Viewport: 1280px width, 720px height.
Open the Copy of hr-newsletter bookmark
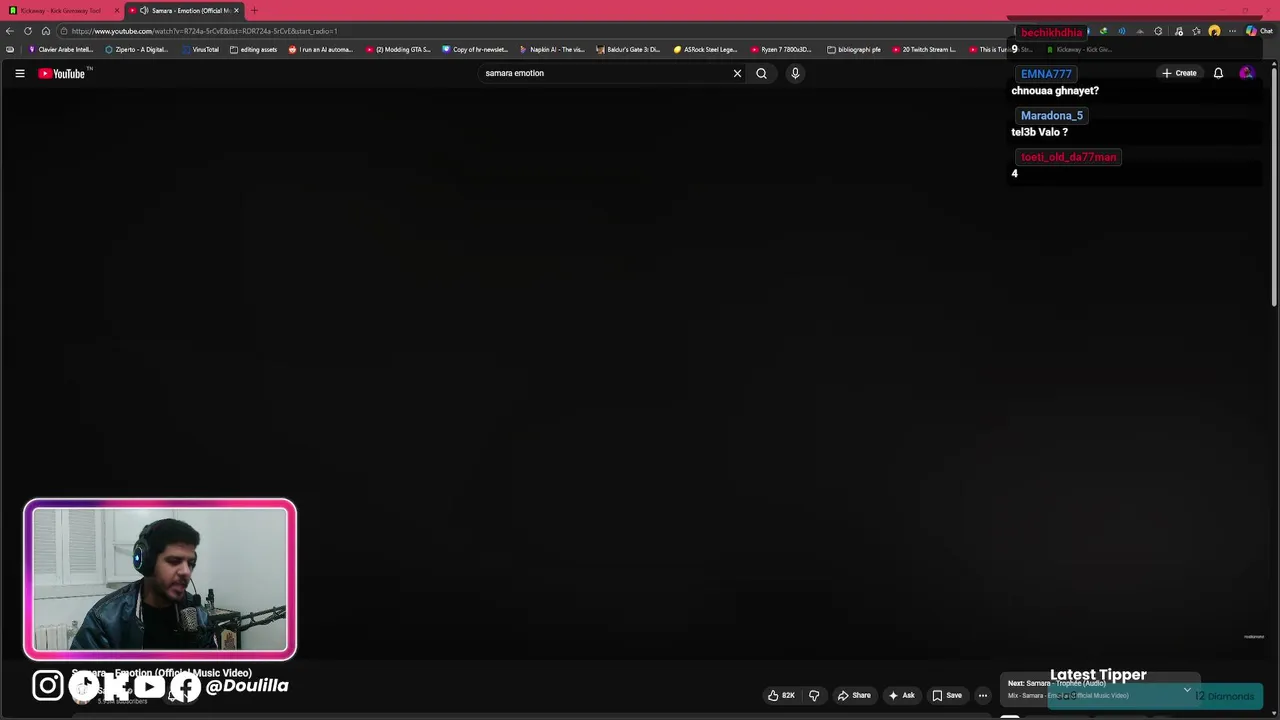[x=475, y=49]
